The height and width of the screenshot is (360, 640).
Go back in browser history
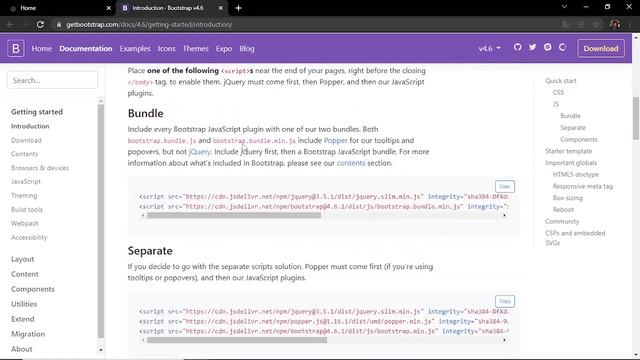pos(10,24)
